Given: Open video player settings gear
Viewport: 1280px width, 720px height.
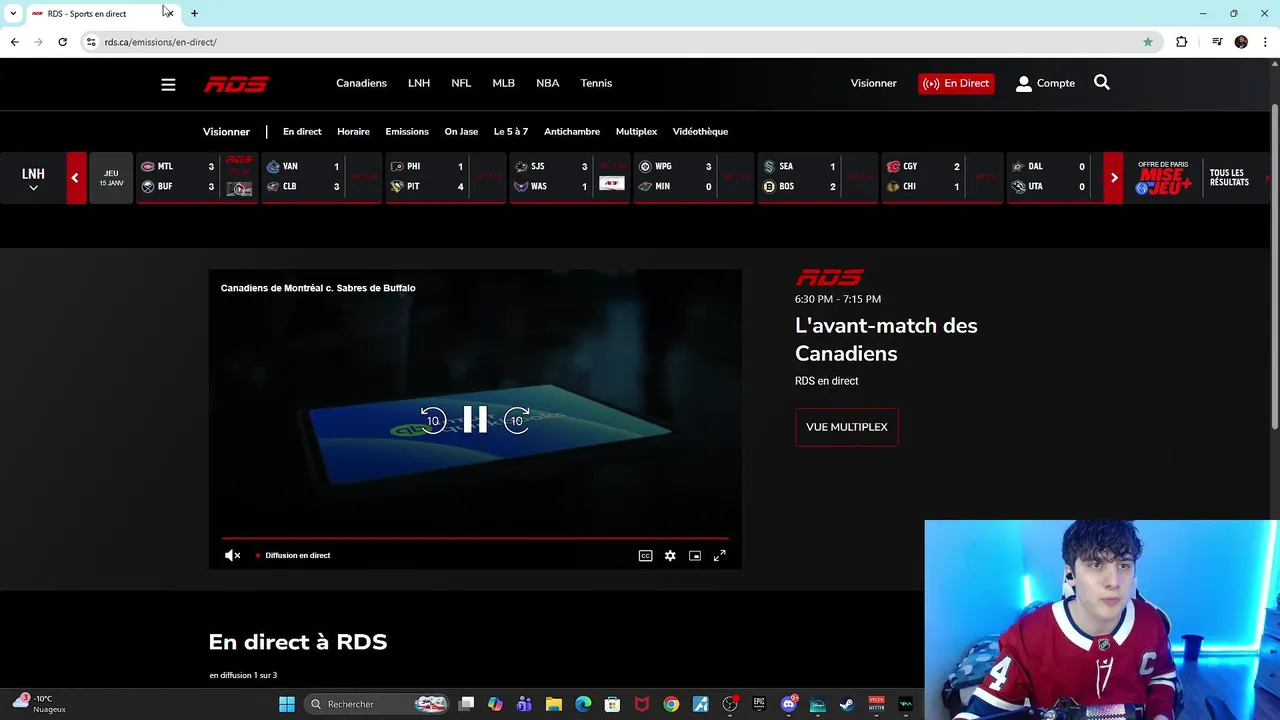Looking at the screenshot, I should [670, 556].
